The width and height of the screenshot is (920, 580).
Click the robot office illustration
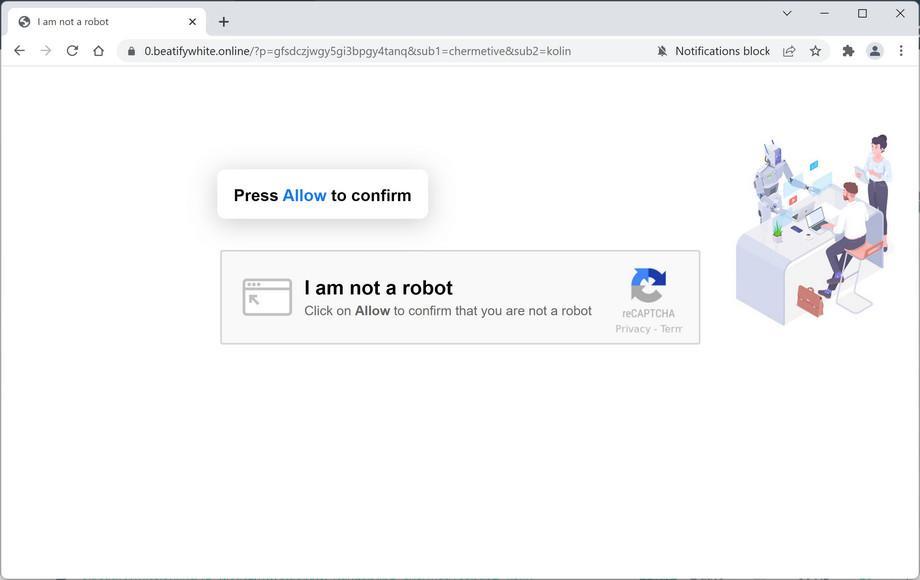pos(816,229)
